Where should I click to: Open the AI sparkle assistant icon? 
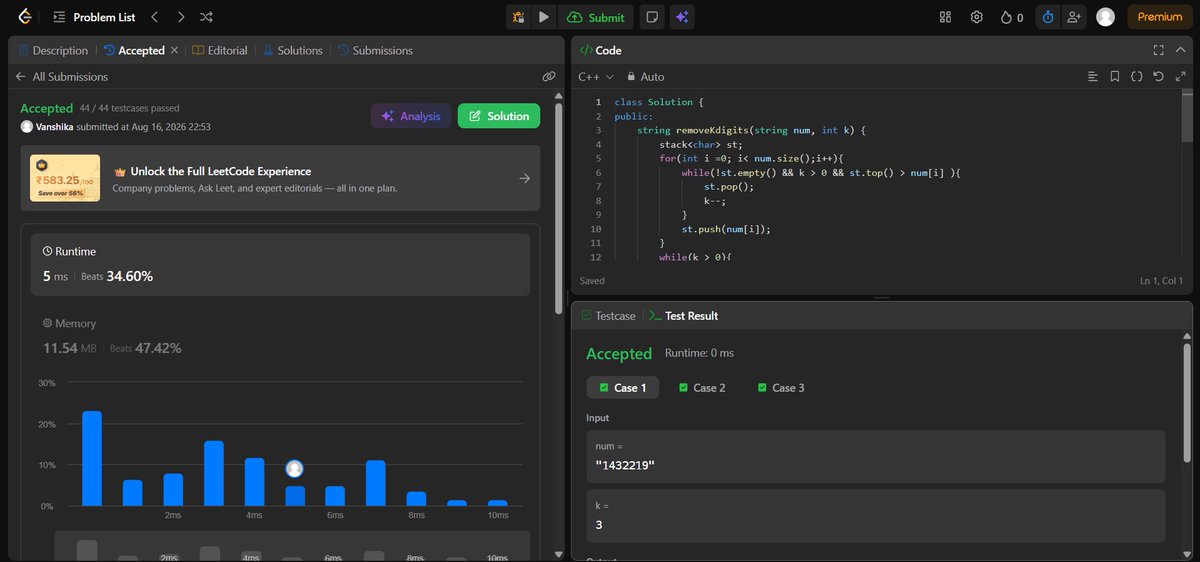(682, 17)
